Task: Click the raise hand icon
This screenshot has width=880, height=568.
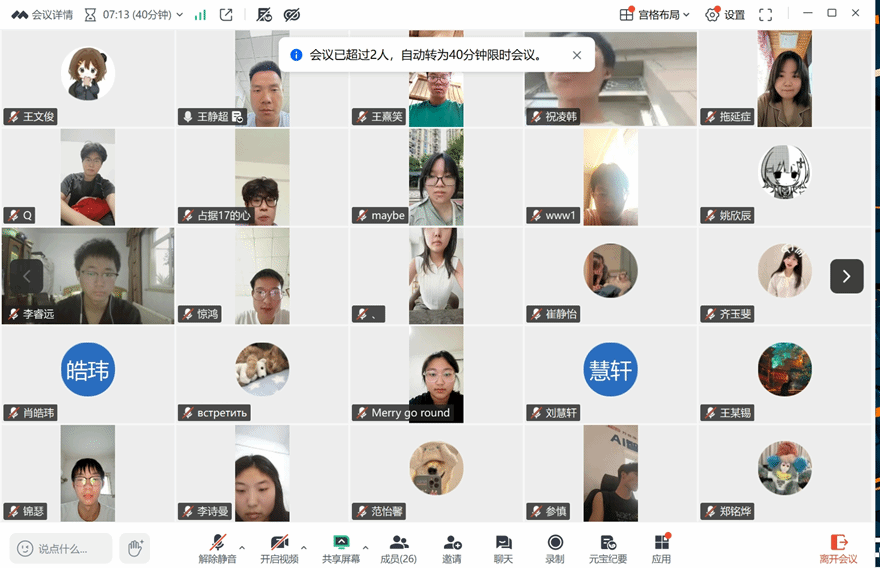Action: pyautogui.click(x=135, y=548)
